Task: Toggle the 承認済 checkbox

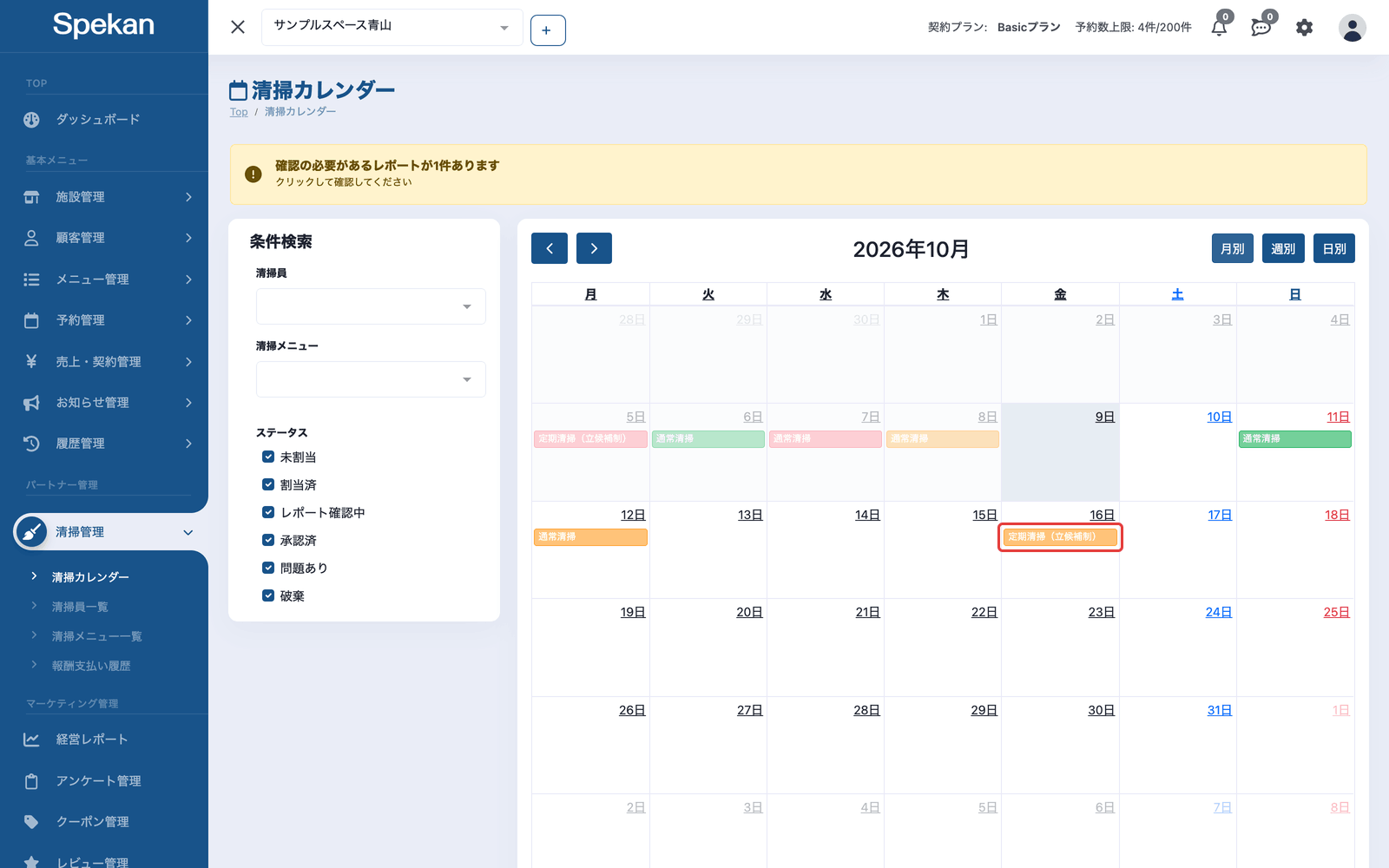Action: 268,540
